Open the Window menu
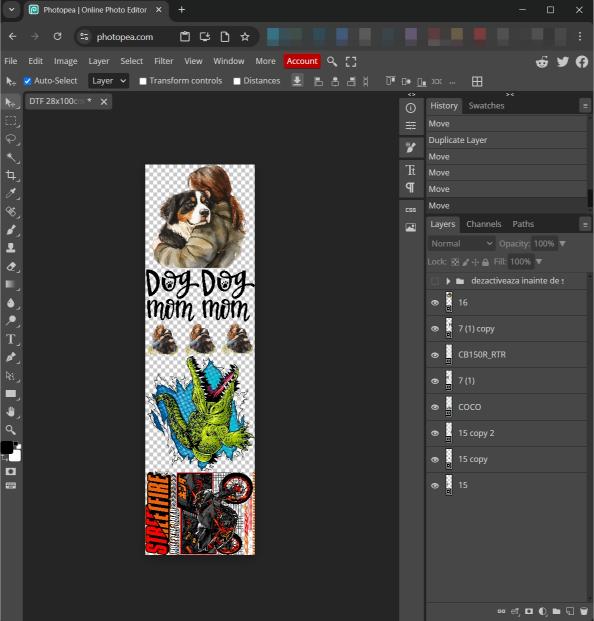 tap(228, 61)
